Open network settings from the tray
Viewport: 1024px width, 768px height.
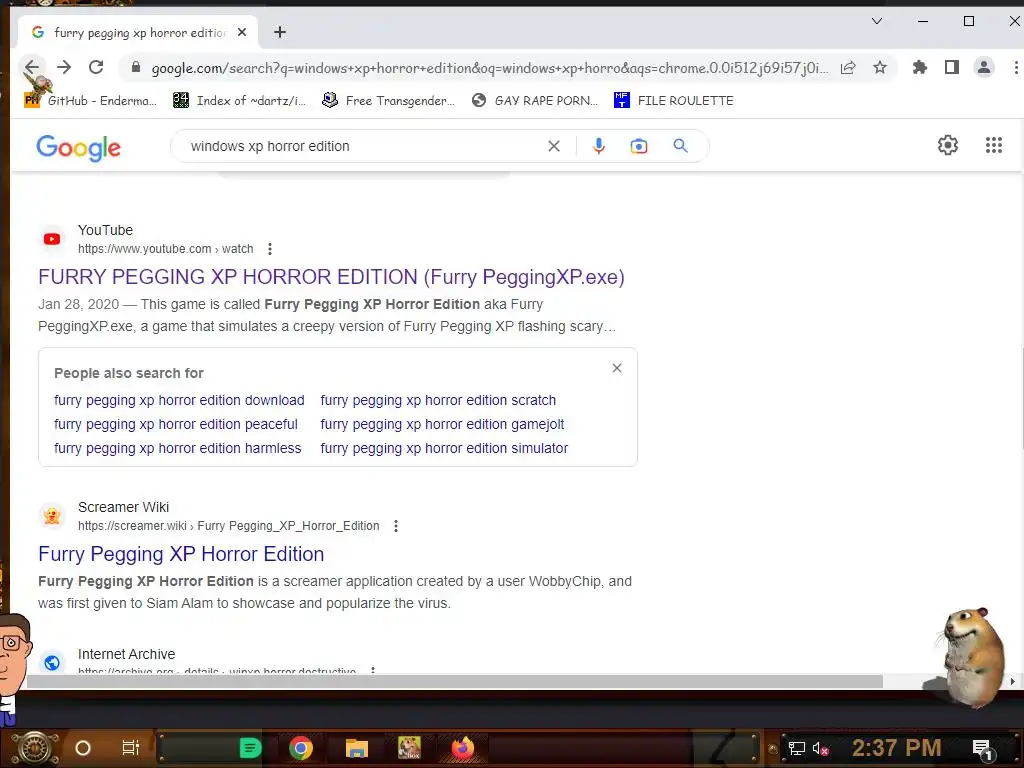796,748
